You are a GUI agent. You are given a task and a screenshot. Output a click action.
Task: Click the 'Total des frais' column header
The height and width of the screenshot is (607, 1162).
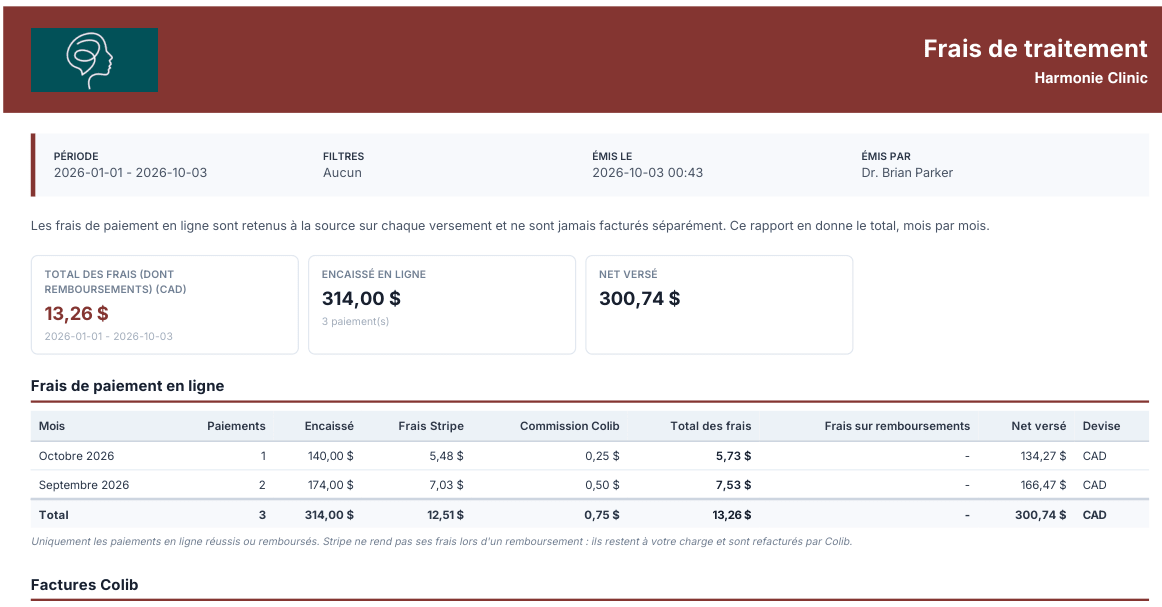[x=711, y=426]
